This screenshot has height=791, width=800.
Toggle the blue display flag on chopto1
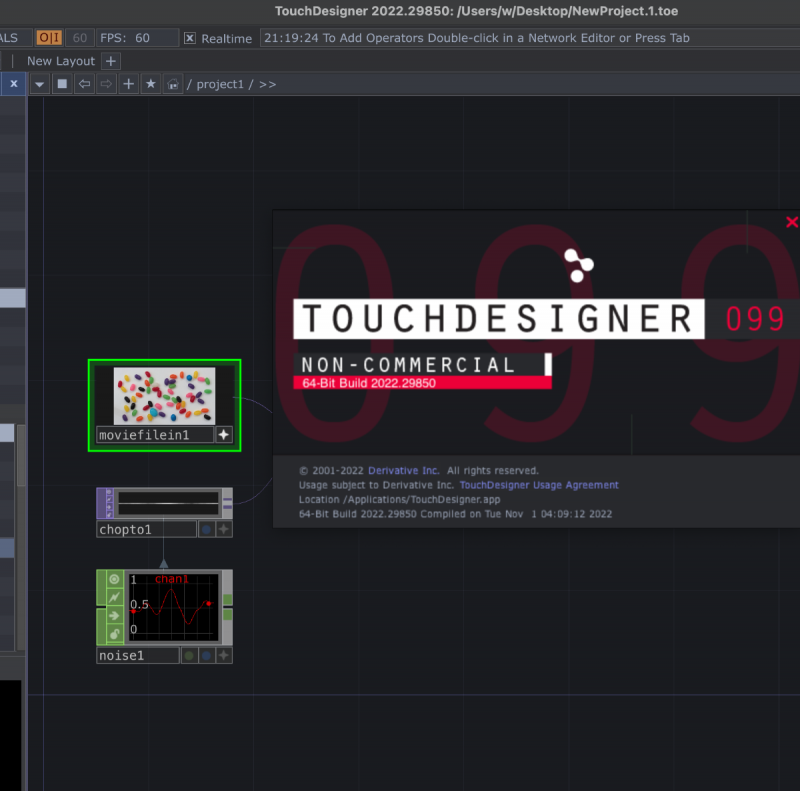coord(206,529)
